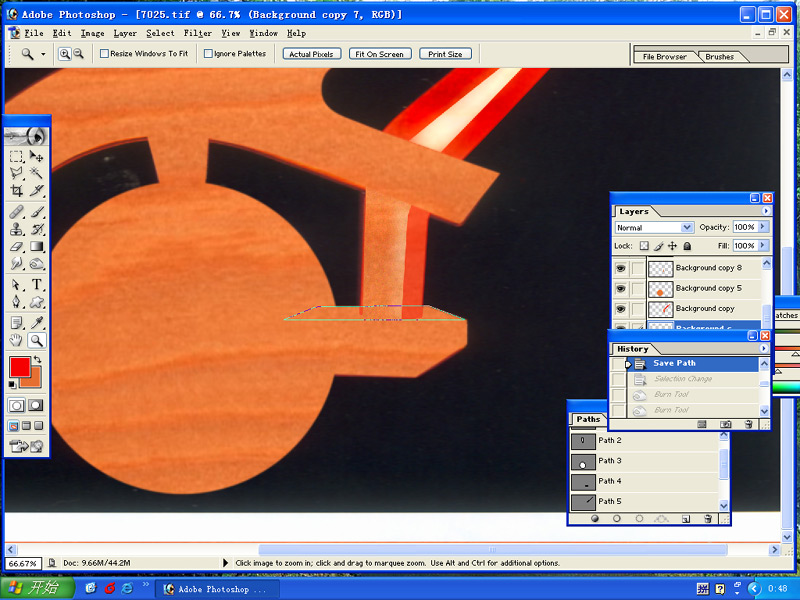Enable Resize Windows To Fit checkbox
Screen dimensions: 800x600
104,54
